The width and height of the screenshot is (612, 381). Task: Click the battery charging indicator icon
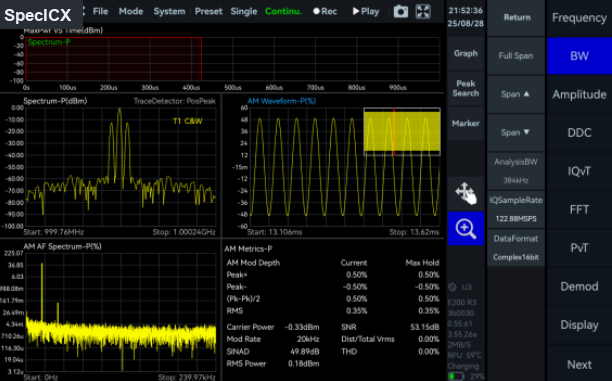point(455,376)
